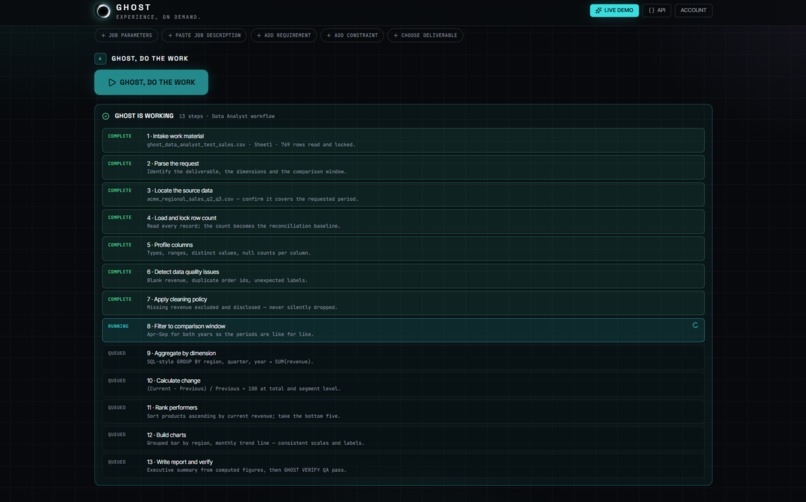This screenshot has width=806, height=502.
Task: Select step 3 Locate the source data
Action: click(x=403, y=195)
